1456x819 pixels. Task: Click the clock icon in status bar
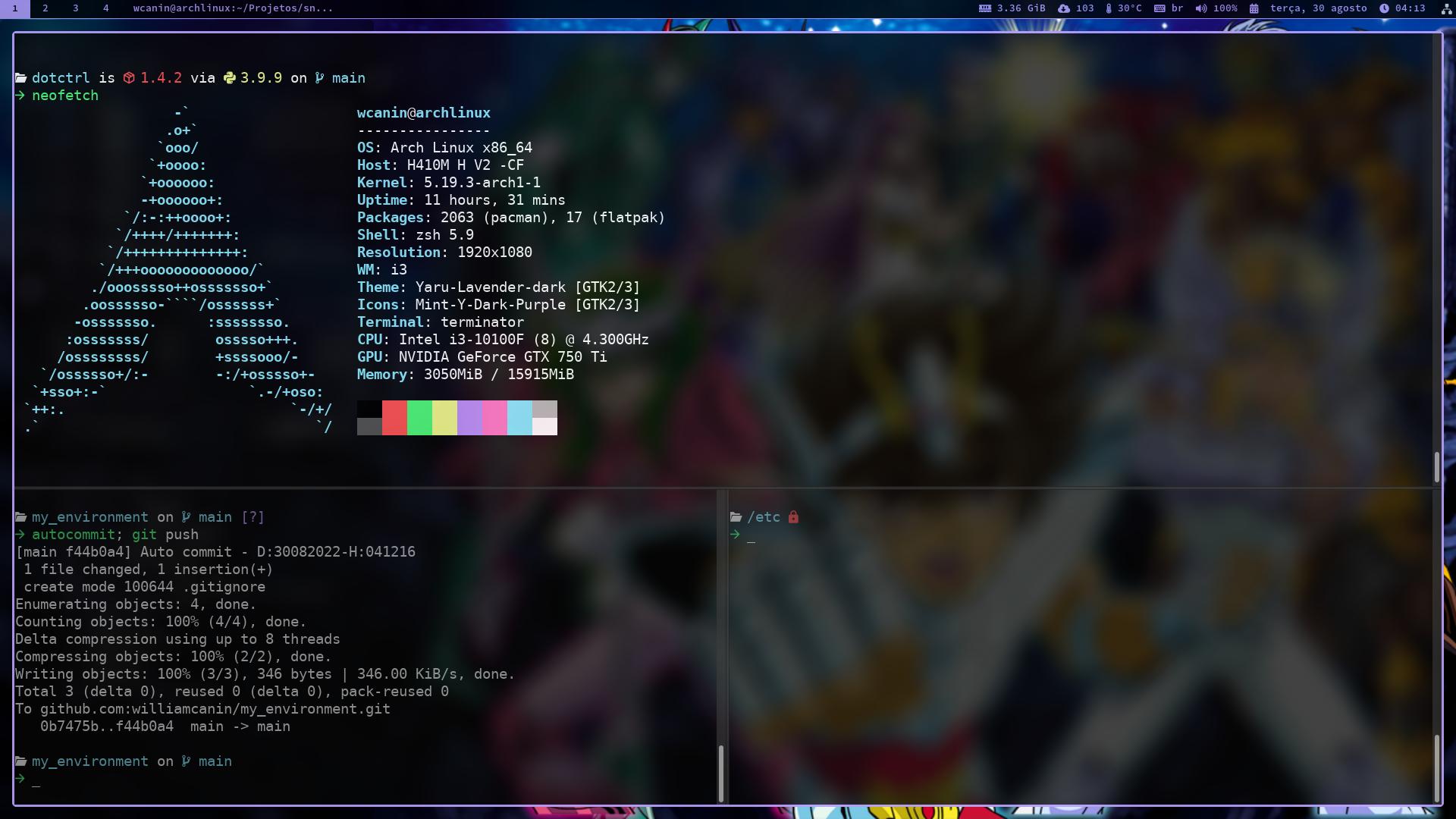1385,8
